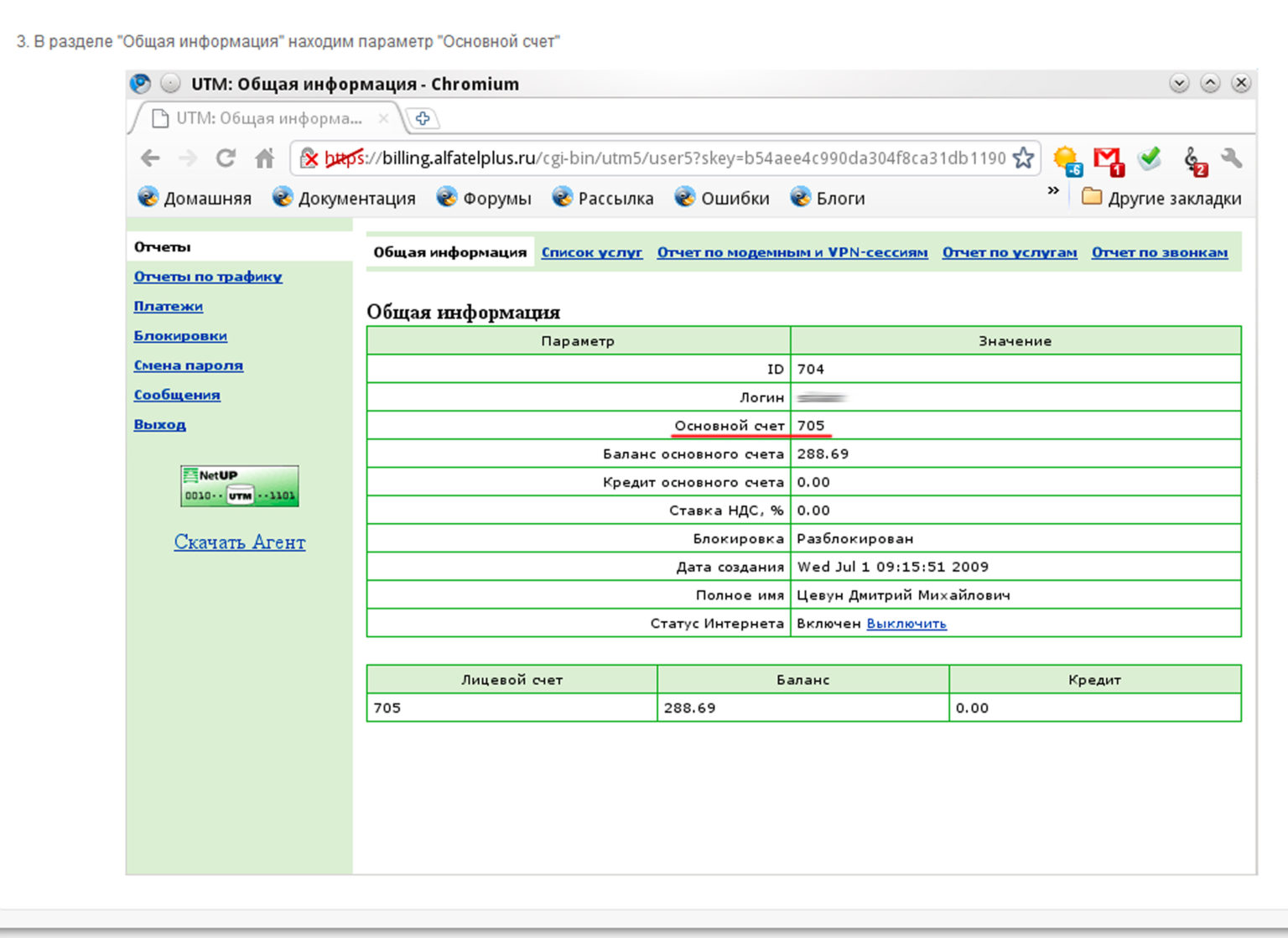Open the weather extension icon
This screenshot has height=938, width=1288.
point(1067,160)
